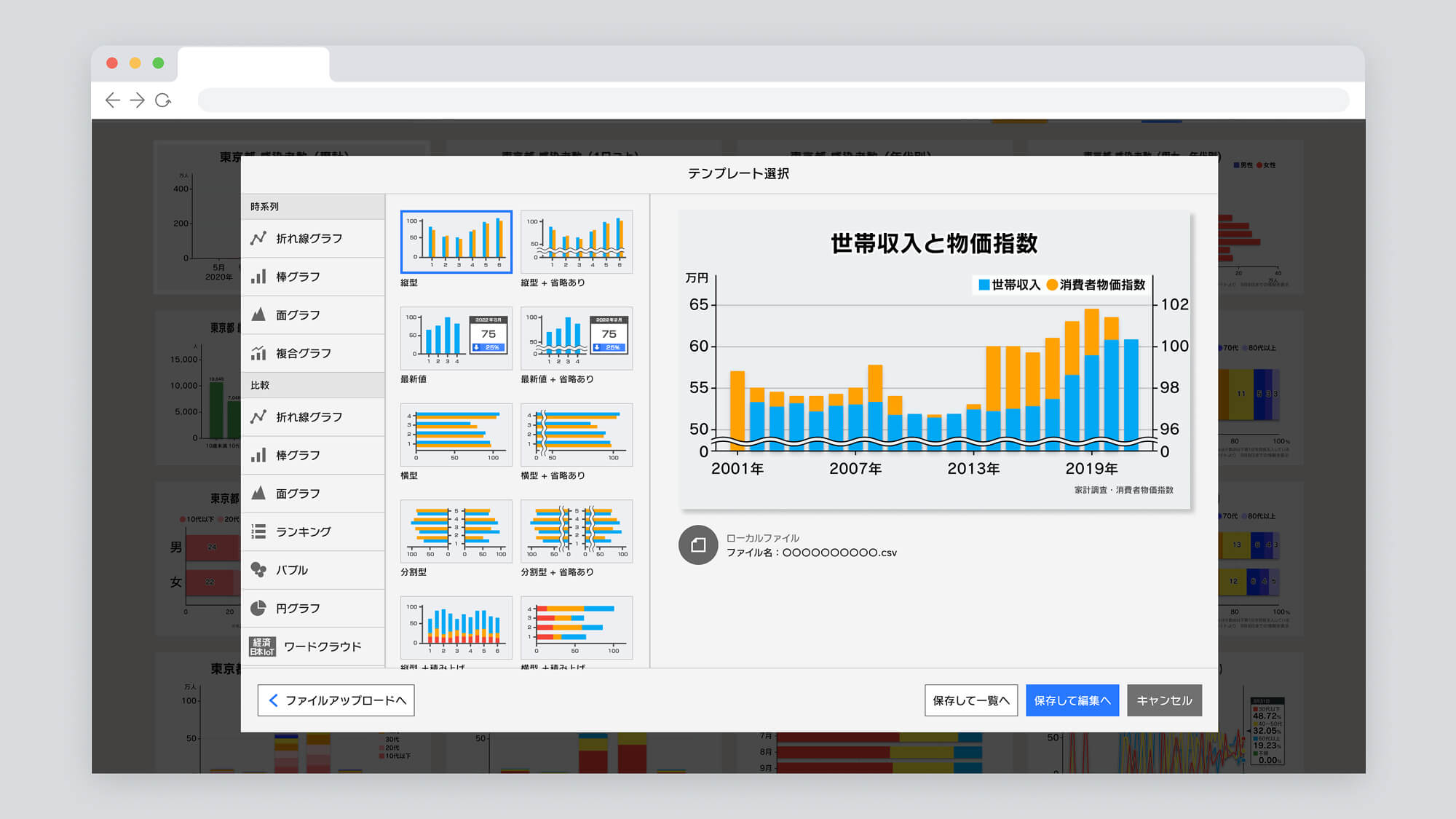Image resolution: width=1456 pixels, height=819 pixels.
Task: Click the ランキング list icon
Action: pos(258,531)
